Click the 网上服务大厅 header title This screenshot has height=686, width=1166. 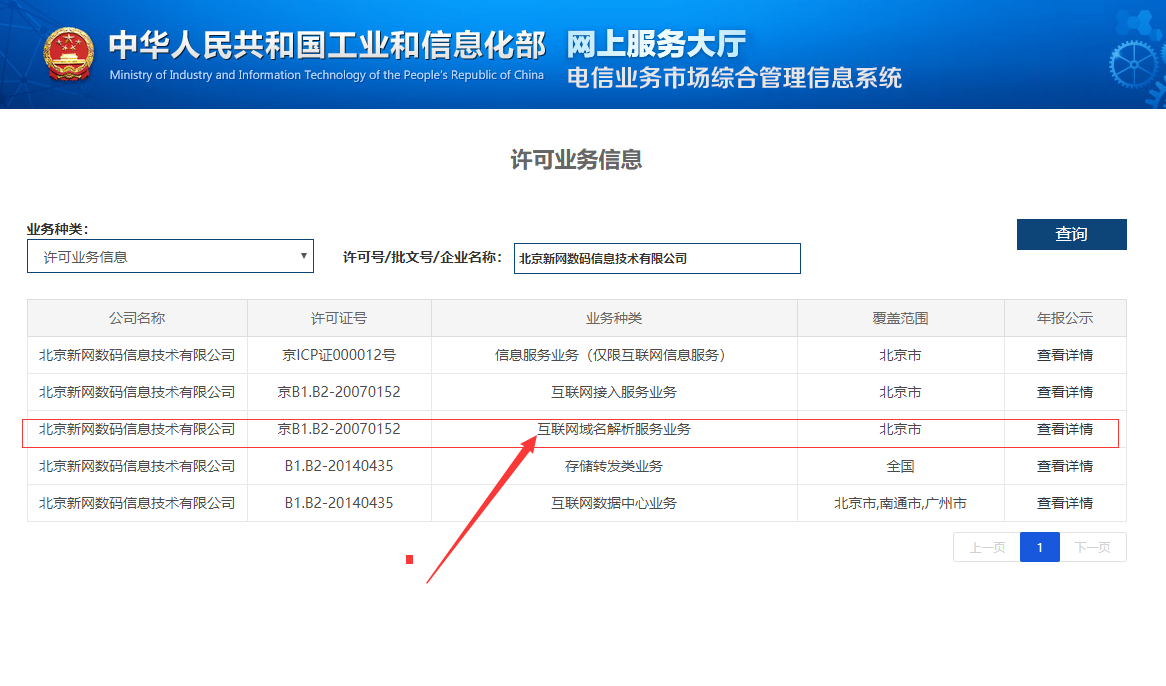(x=657, y=44)
